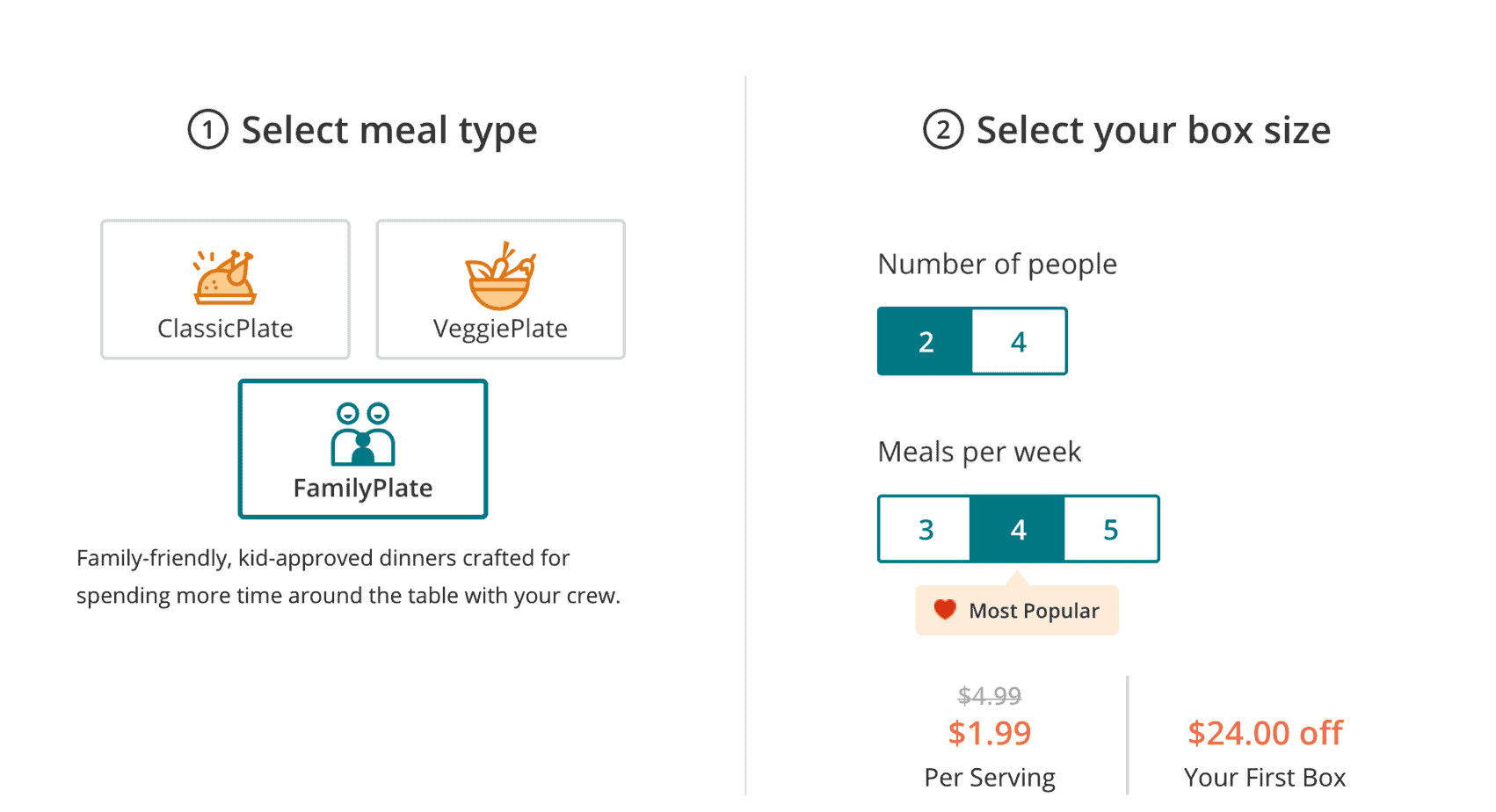Screen dimensions: 1496x812
Task: Click the Select your box size heading
Action: pos(1153,131)
